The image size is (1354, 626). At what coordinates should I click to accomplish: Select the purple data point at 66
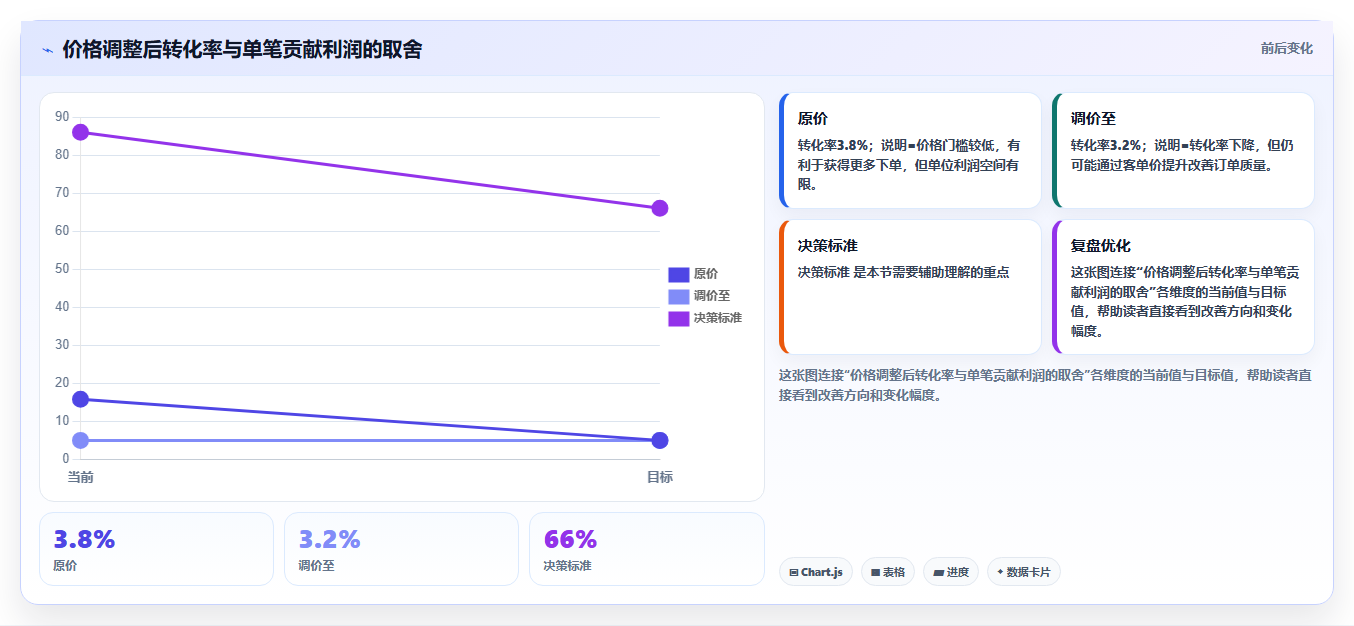coord(660,208)
